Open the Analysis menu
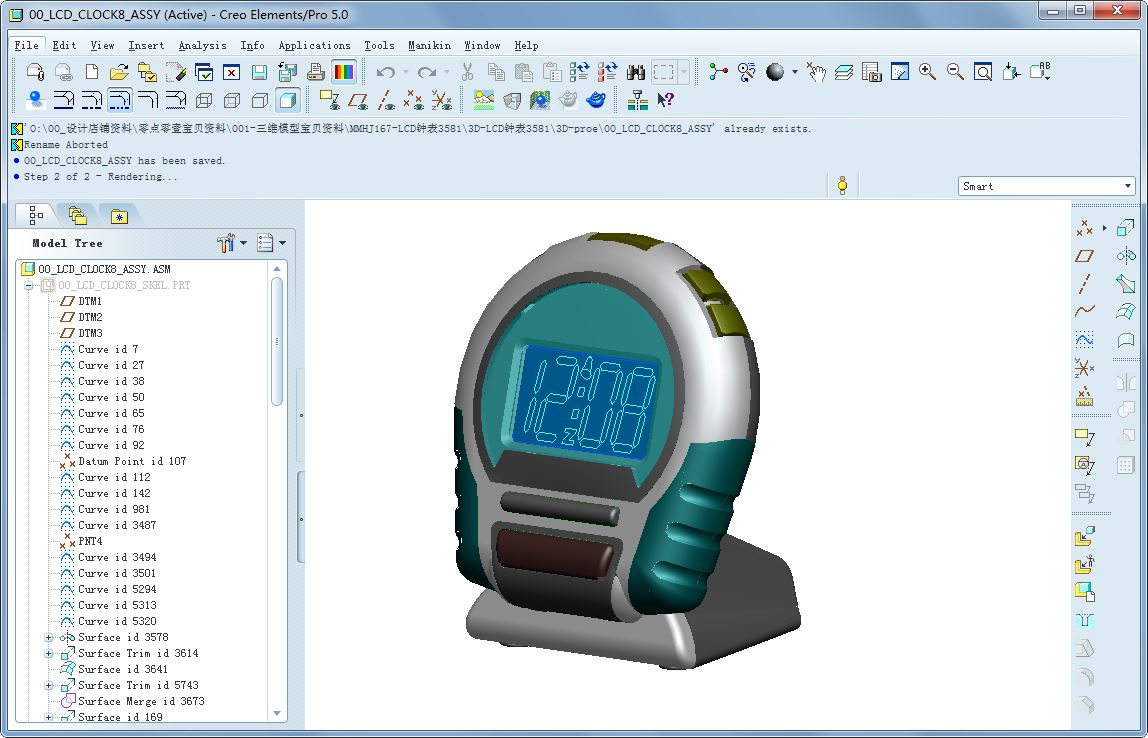The width and height of the screenshot is (1148, 738). click(202, 45)
